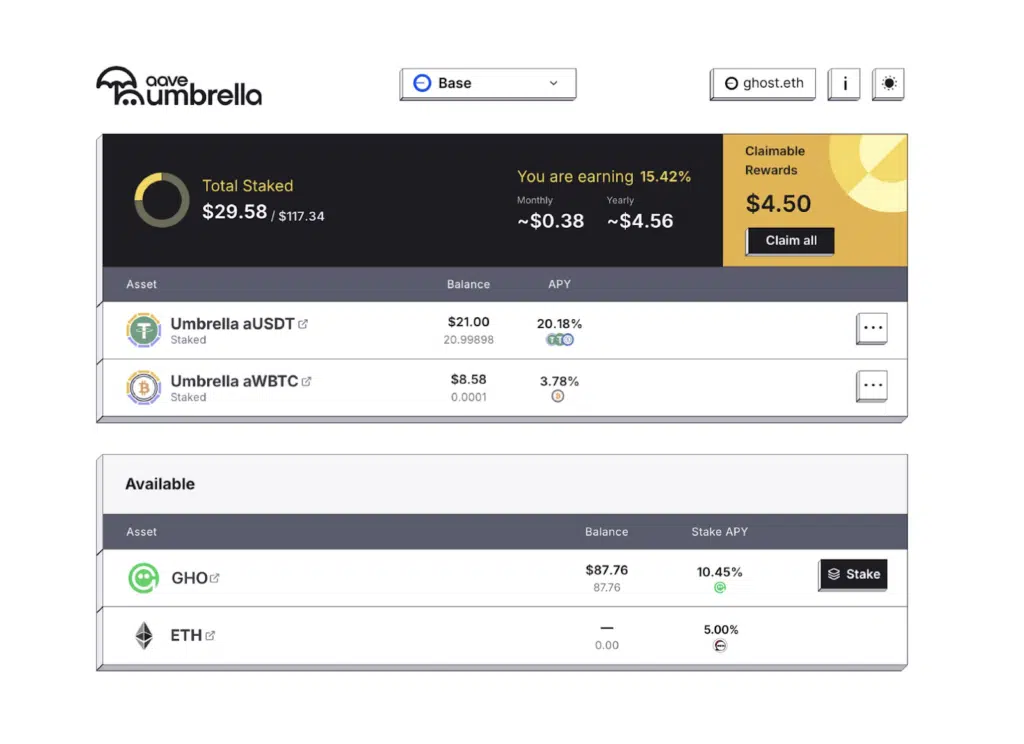The height and width of the screenshot is (744, 1024).
Task: Click the $117.34 total value
Action: (x=301, y=216)
